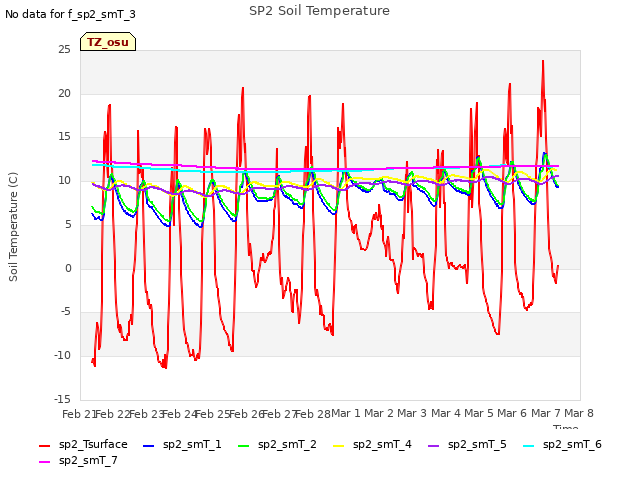Click the Feb 22 x-axis tick label
The width and height of the screenshot is (640, 480).
(112, 414)
